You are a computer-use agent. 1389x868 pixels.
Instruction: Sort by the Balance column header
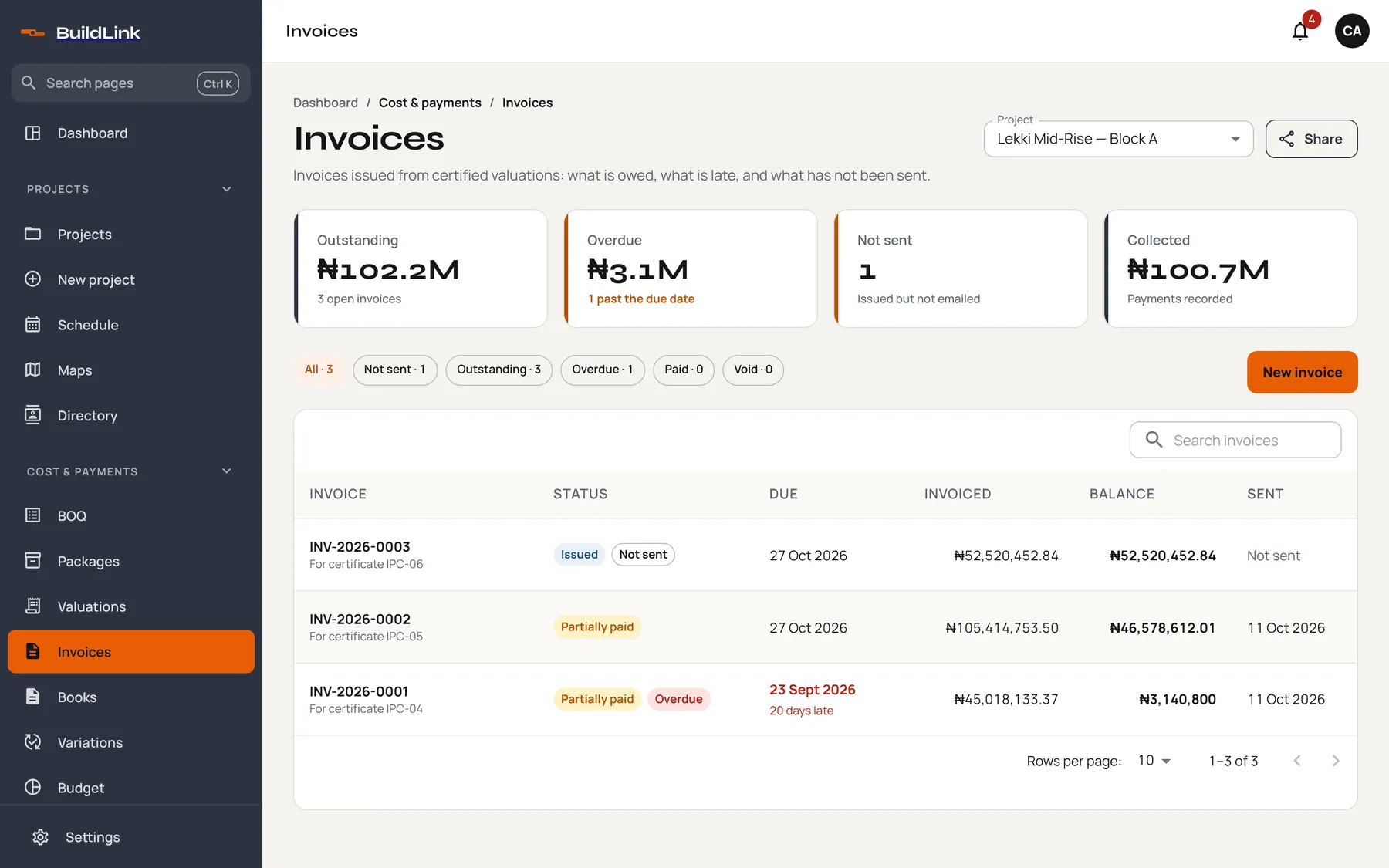(1122, 494)
